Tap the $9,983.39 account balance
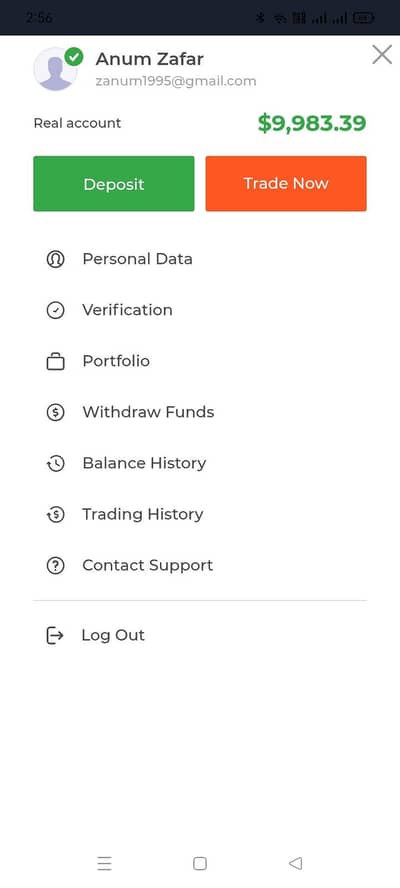This screenshot has height=888, width=400. (312, 123)
